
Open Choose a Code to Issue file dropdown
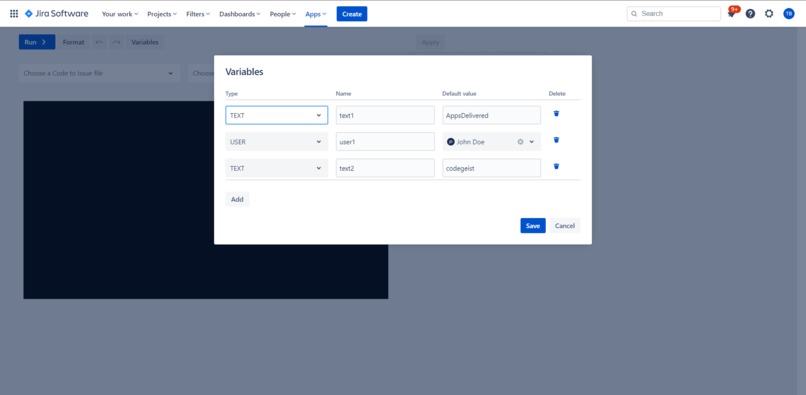tap(99, 74)
